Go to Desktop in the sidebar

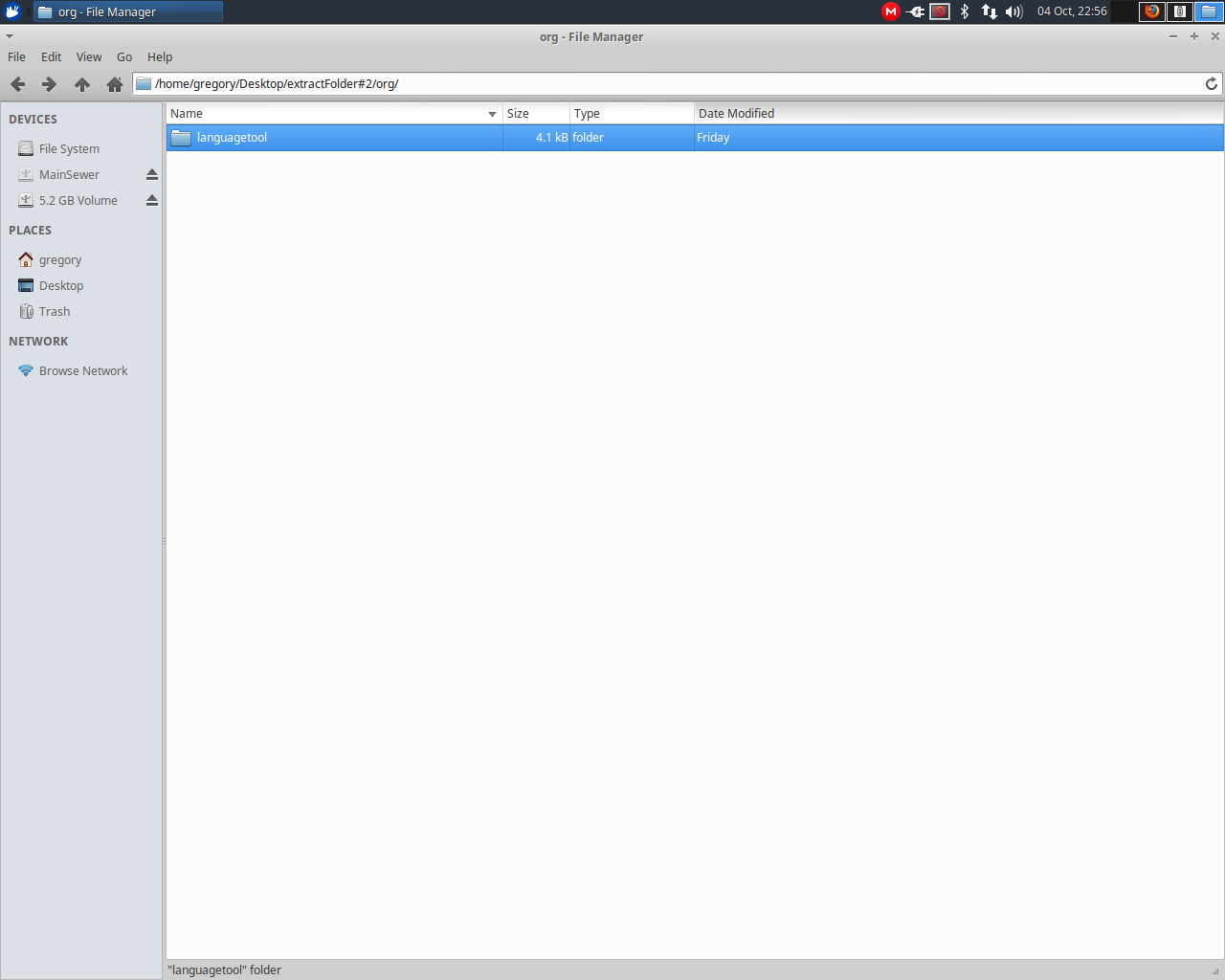pos(61,285)
